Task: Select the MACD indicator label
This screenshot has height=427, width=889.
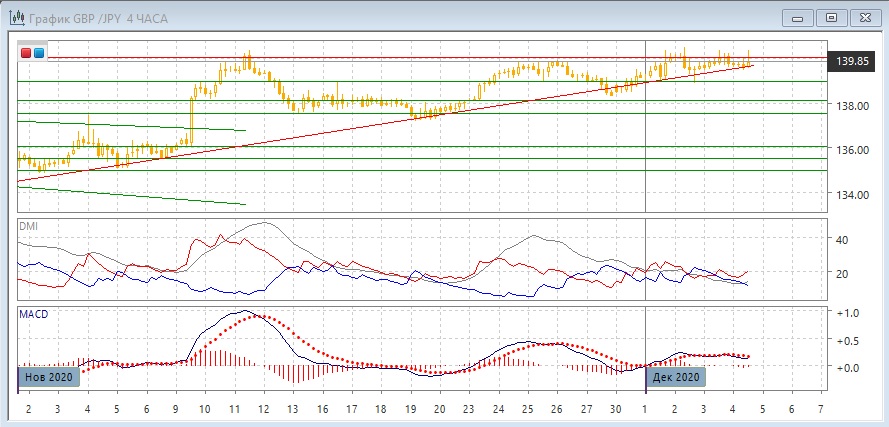Action: coord(33,314)
